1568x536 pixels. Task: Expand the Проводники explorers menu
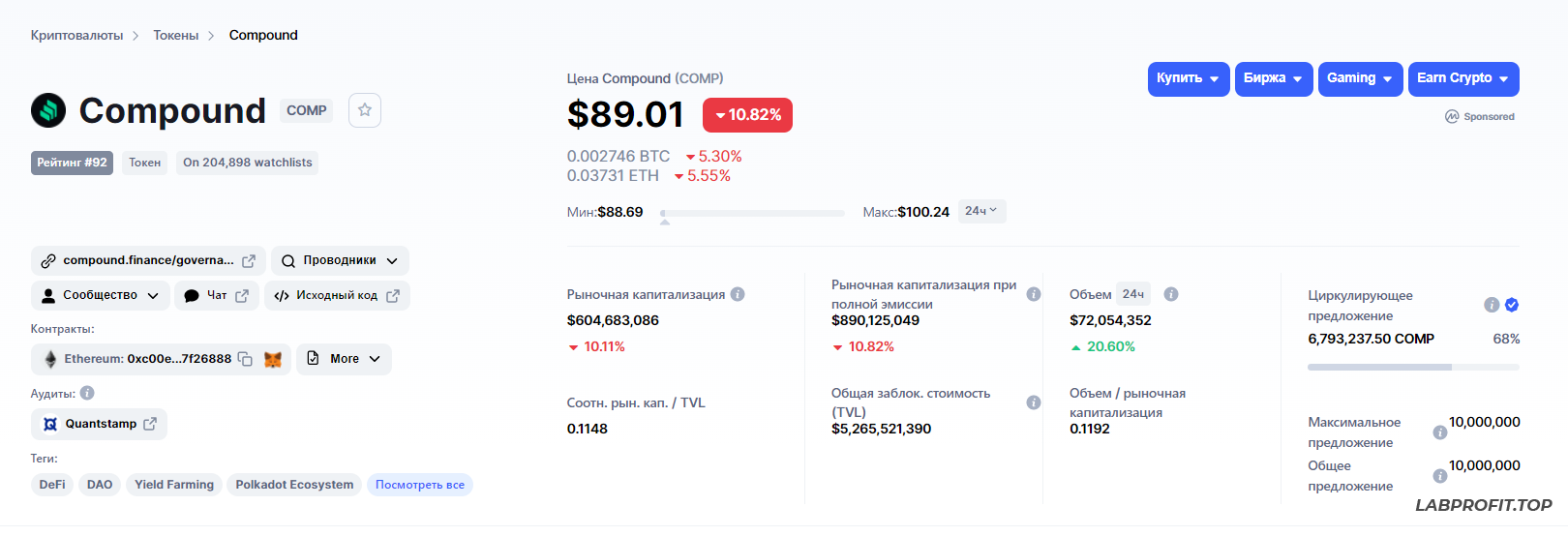pos(340,260)
